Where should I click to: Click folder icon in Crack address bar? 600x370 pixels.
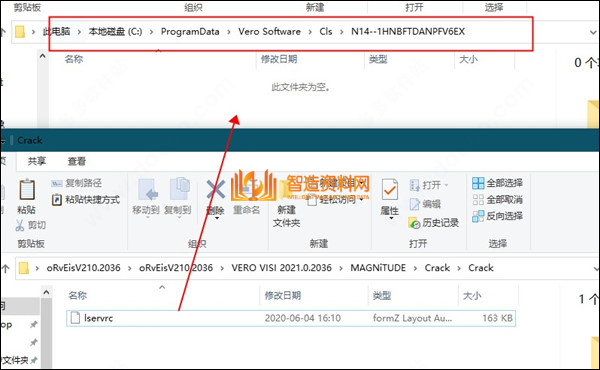(24, 268)
